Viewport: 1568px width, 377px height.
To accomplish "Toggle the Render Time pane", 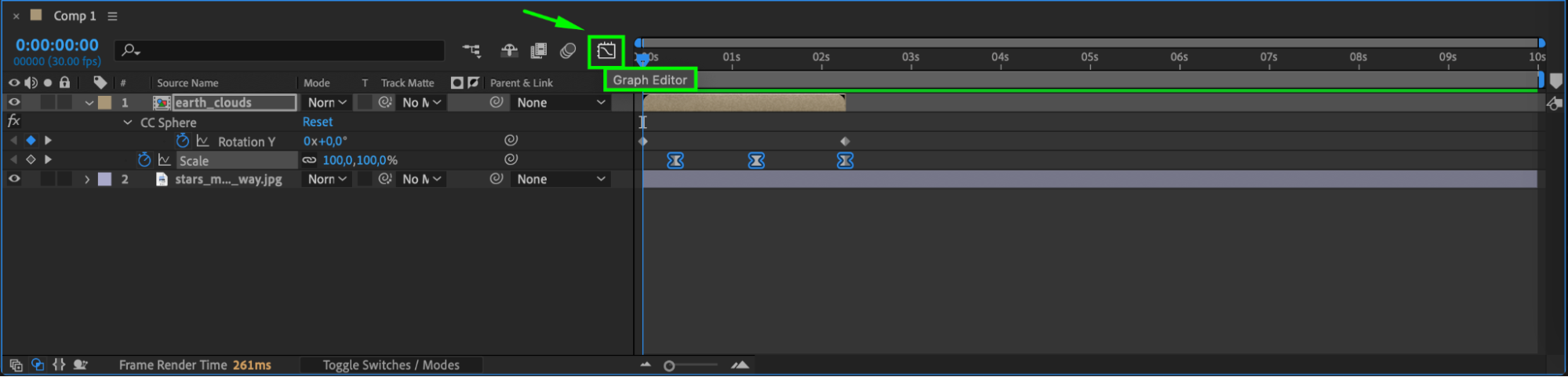I will pos(80,365).
